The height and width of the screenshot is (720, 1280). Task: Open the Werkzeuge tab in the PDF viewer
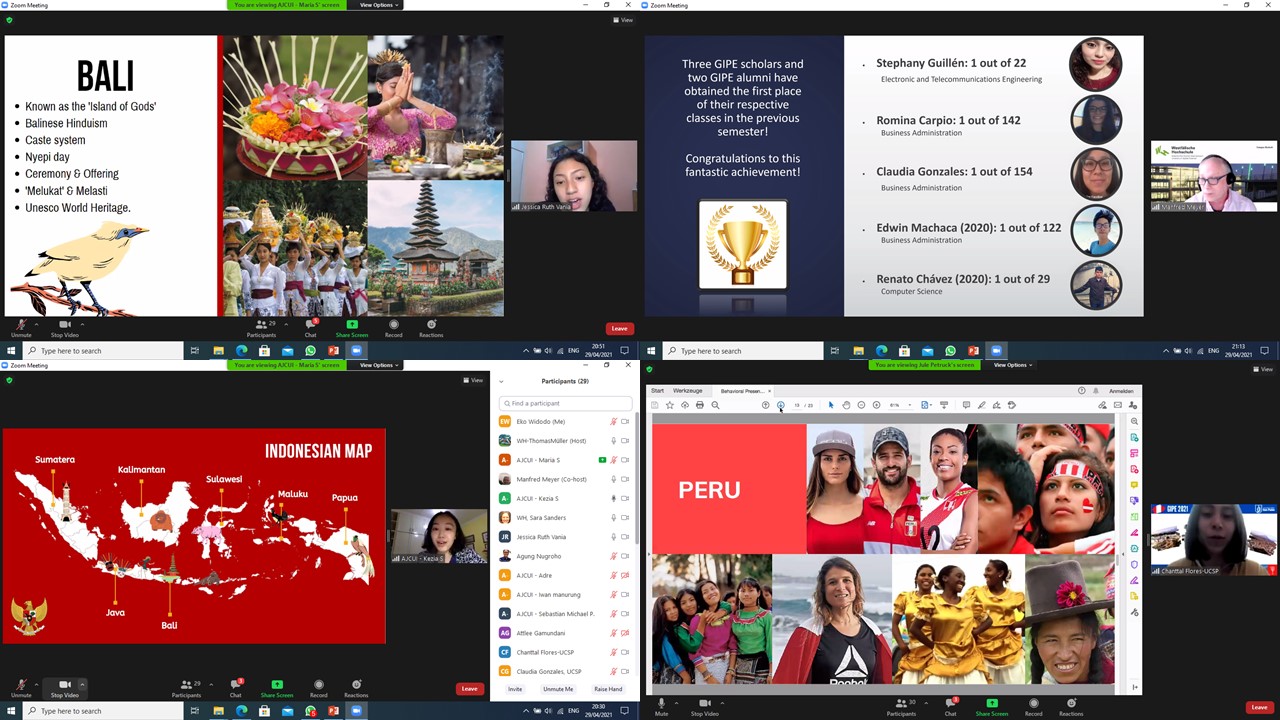click(x=687, y=390)
